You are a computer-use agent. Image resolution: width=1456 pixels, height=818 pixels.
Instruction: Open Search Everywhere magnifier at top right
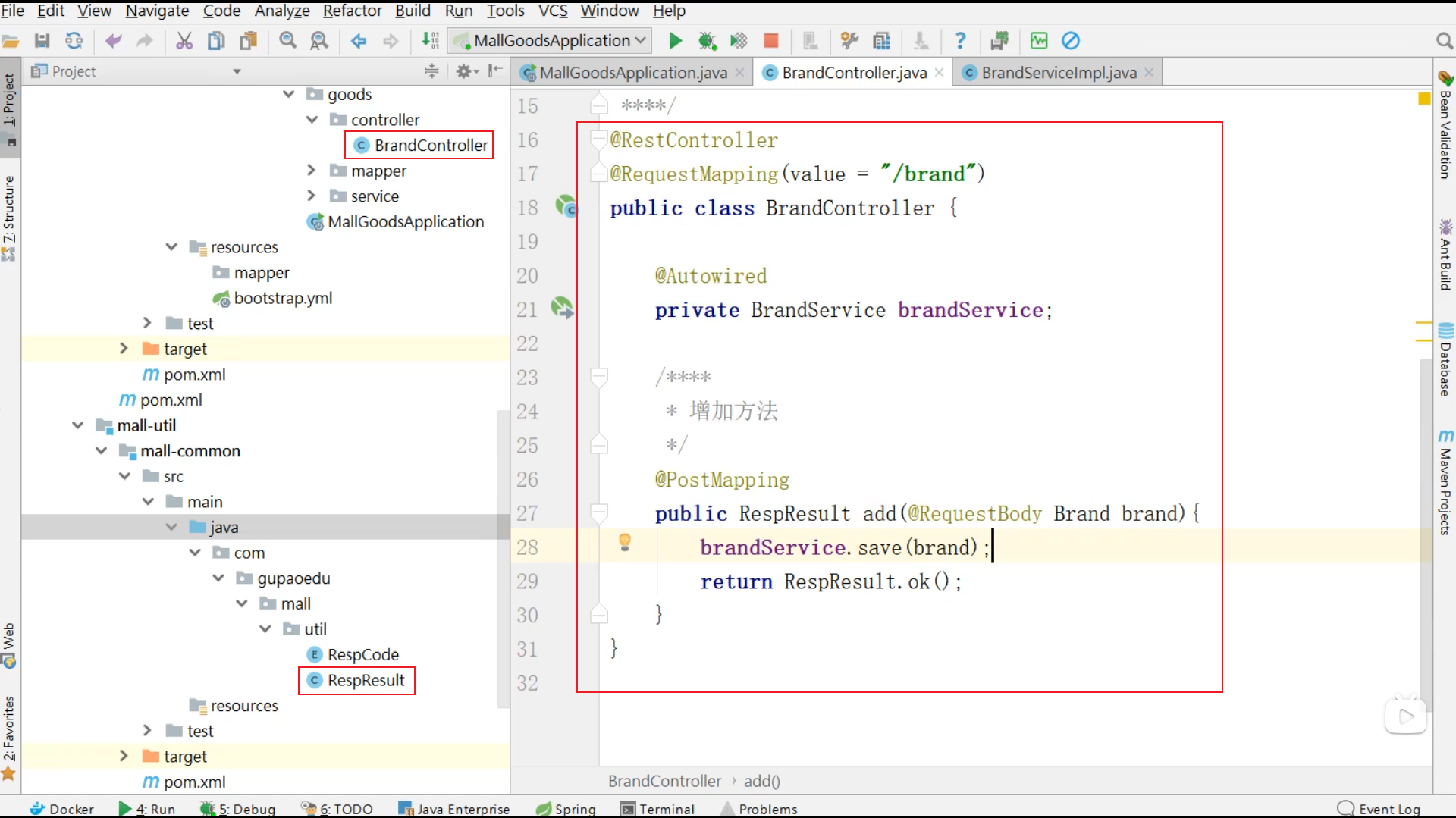[x=1444, y=41]
